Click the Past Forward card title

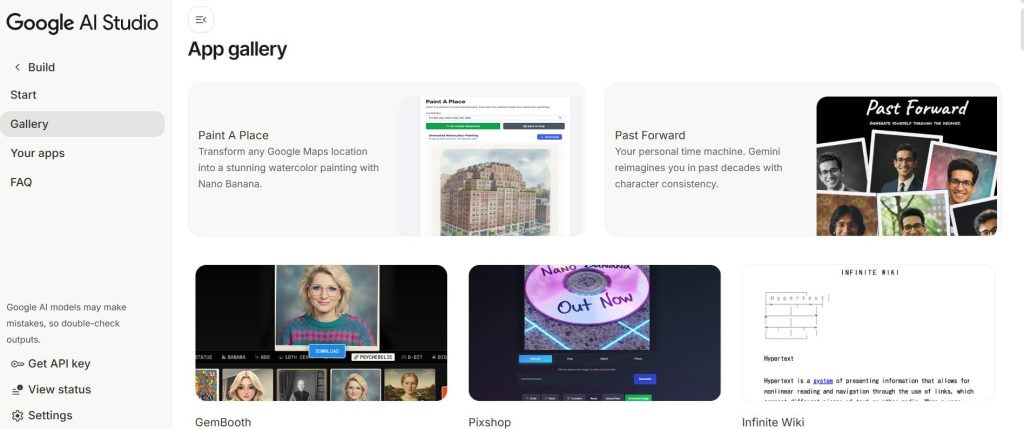tap(650, 135)
